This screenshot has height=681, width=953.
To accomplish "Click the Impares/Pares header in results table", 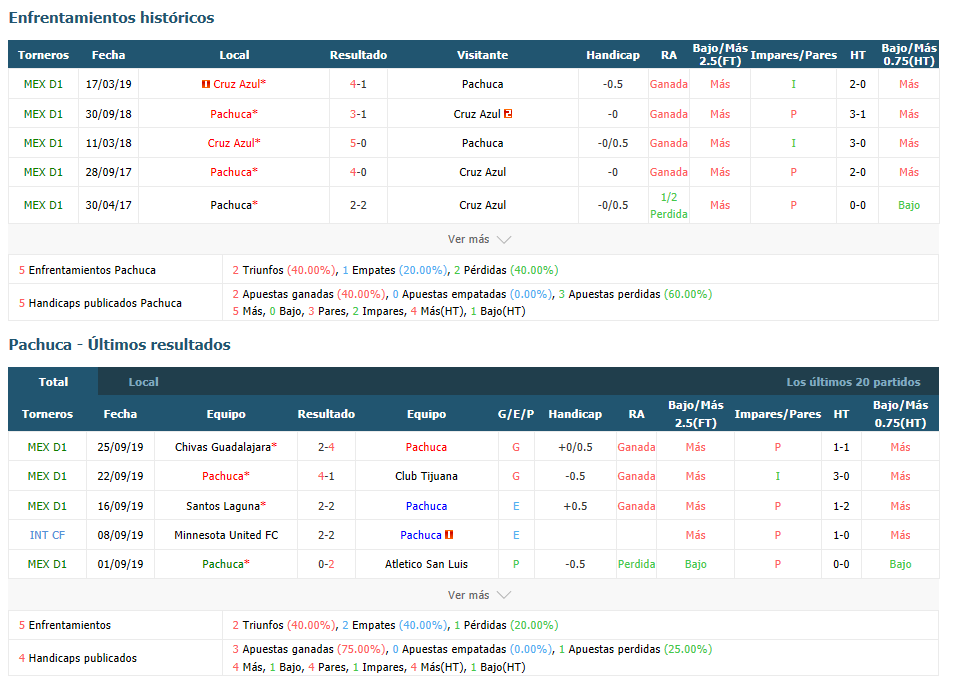I will [x=777, y=414].
